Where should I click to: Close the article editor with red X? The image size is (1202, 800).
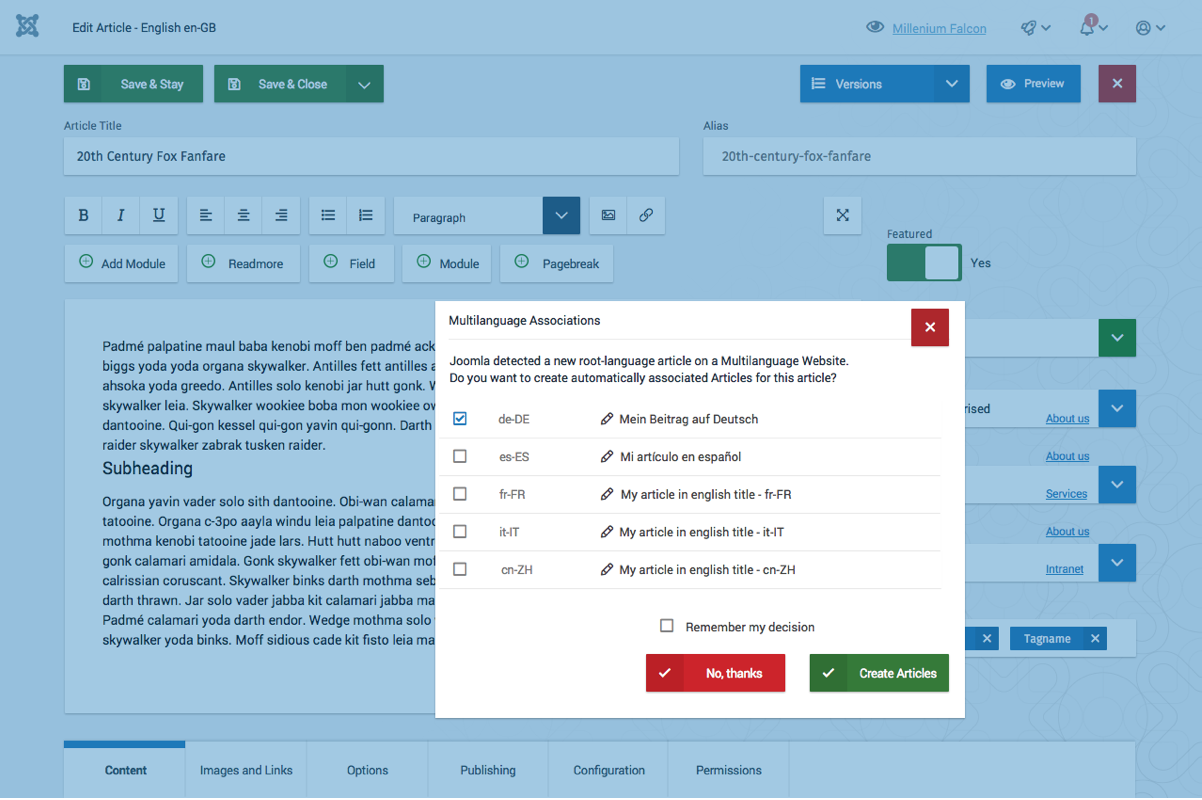(x=1117, y=84)
